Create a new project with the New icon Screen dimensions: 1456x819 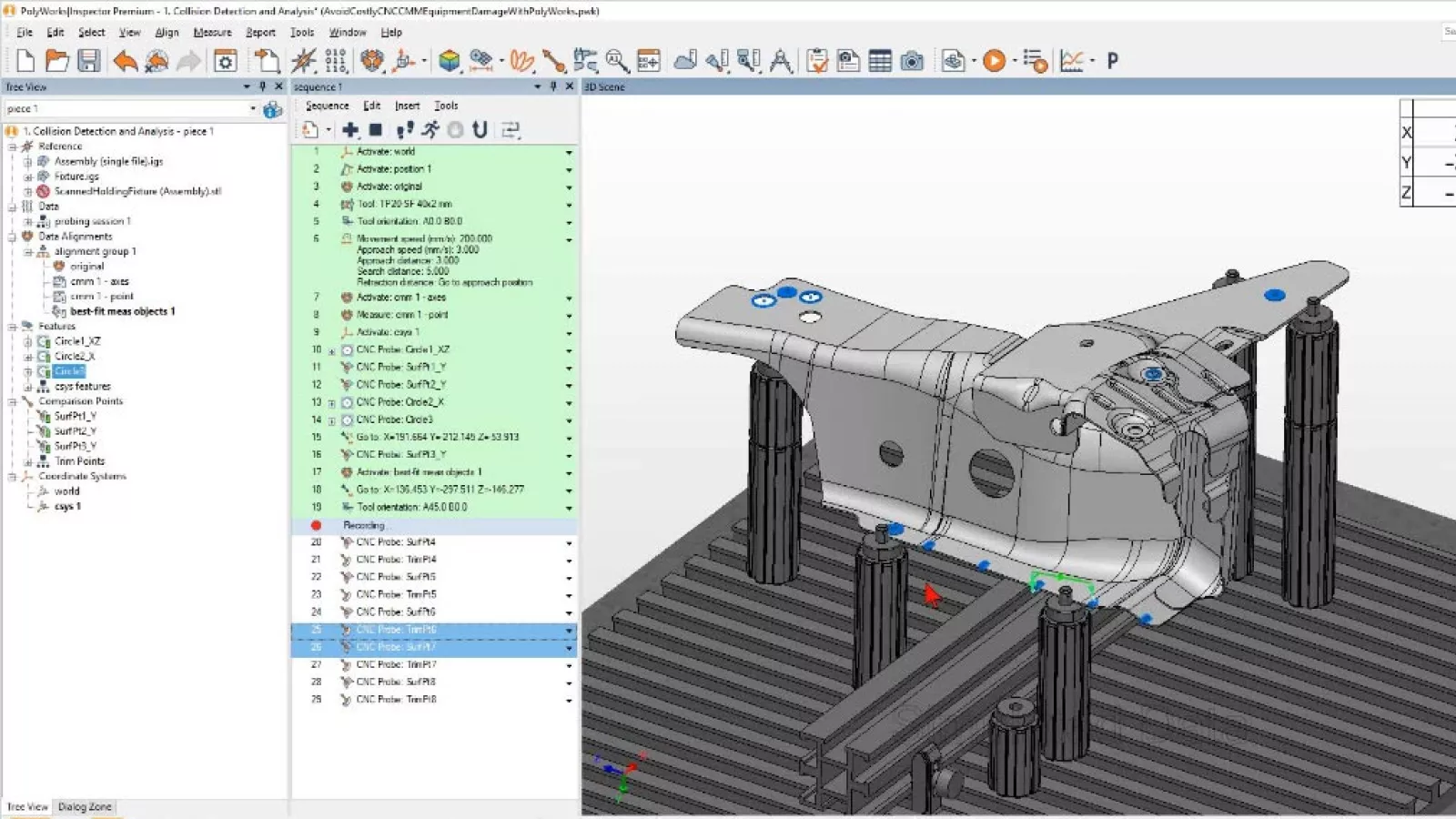pyautogui.click(x=25, y=61)
